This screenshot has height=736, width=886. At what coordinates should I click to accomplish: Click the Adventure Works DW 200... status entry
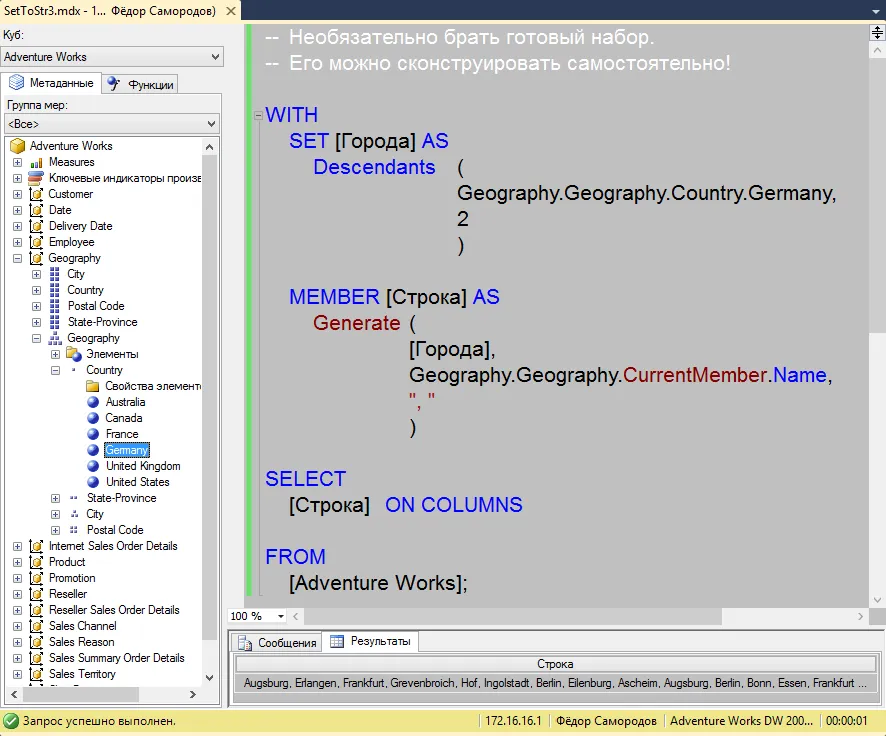point(741,721)
